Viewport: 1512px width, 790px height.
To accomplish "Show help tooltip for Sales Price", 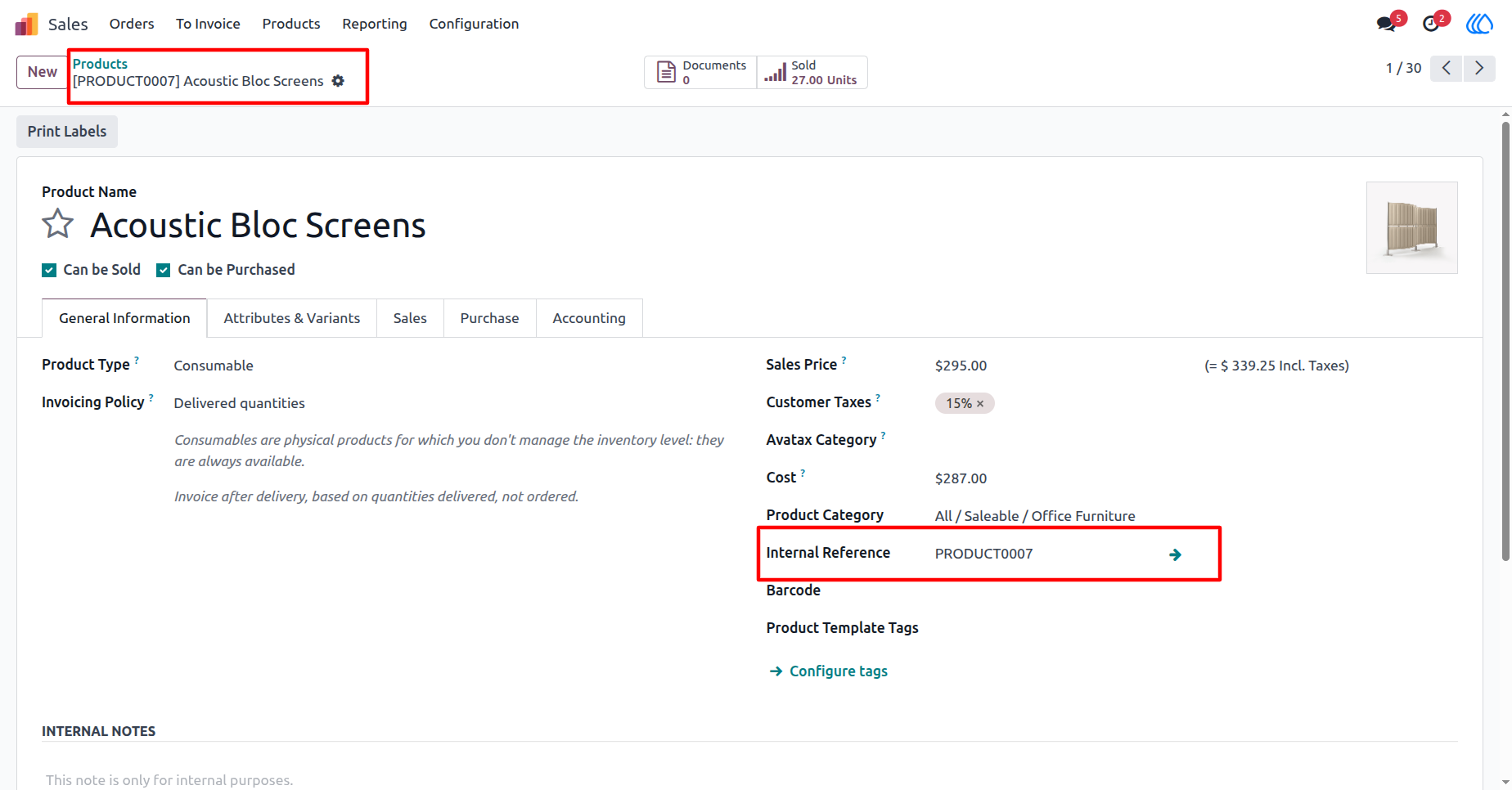I will click(844, 360).
